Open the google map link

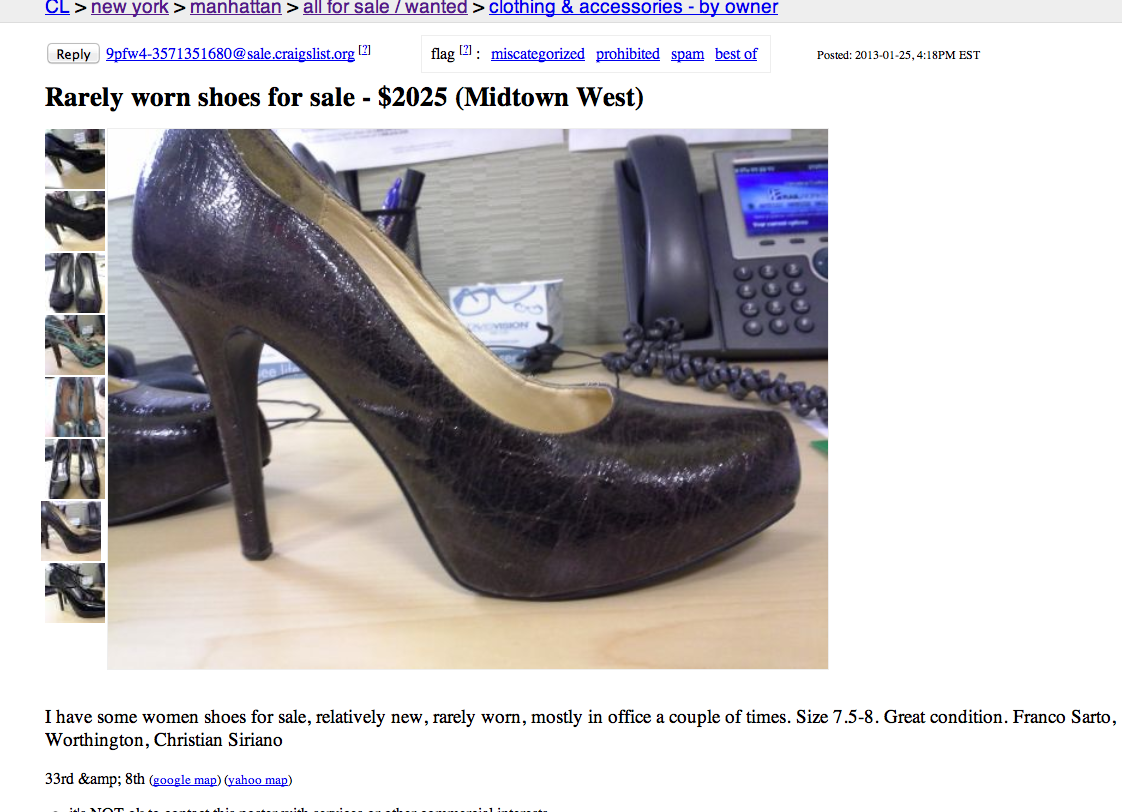click(x=185, y=780)
